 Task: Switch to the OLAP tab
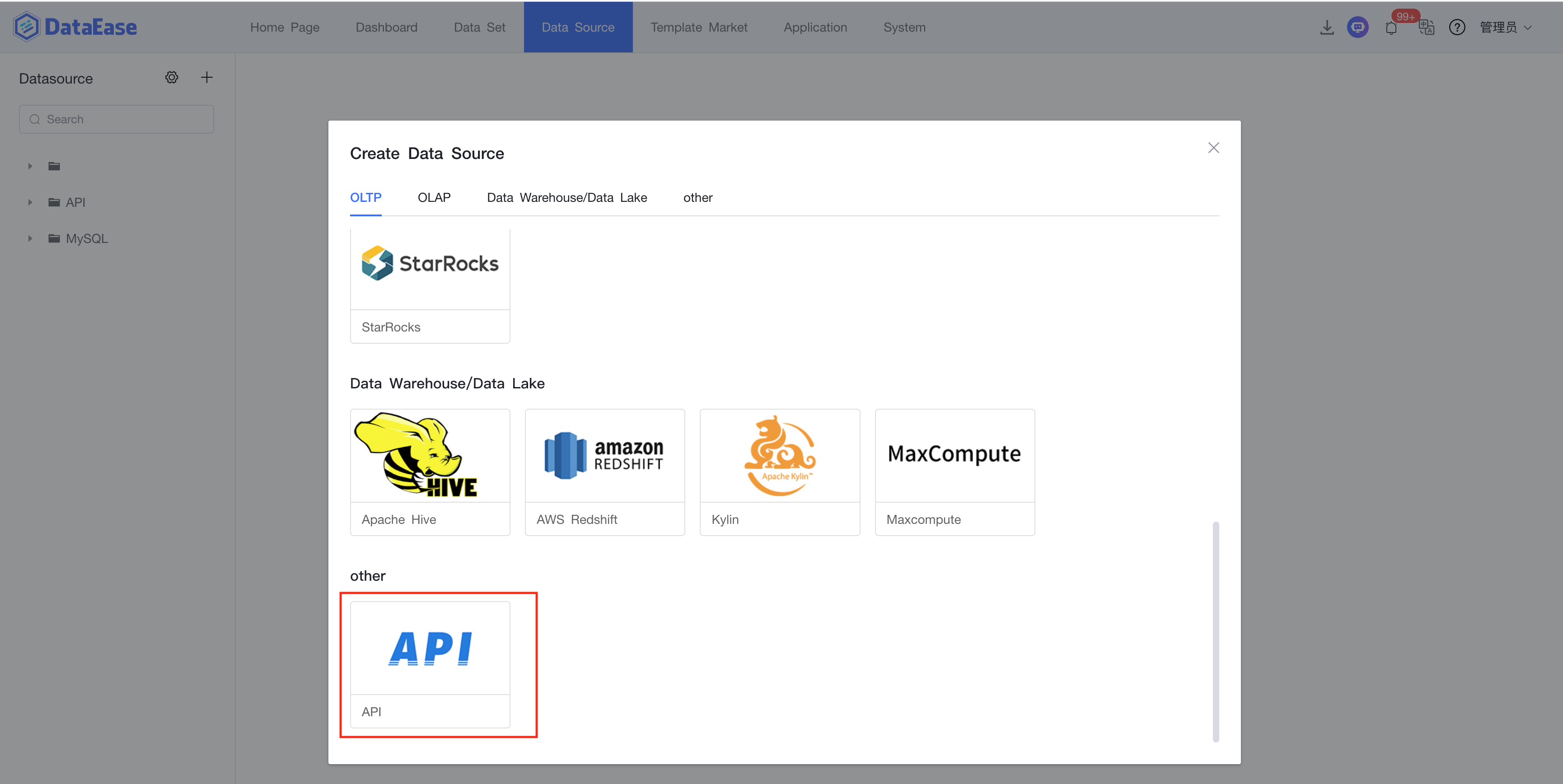[x=434, y=198]
